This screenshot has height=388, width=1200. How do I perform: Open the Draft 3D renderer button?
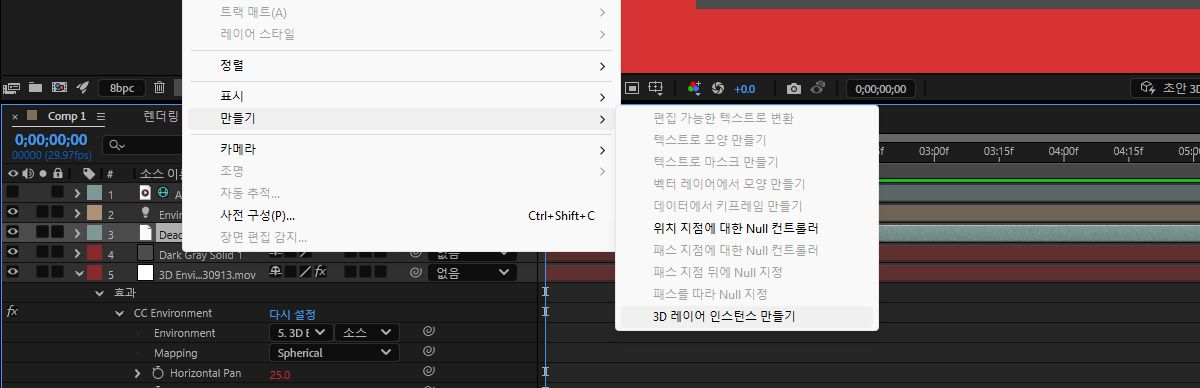point(1165,88)
